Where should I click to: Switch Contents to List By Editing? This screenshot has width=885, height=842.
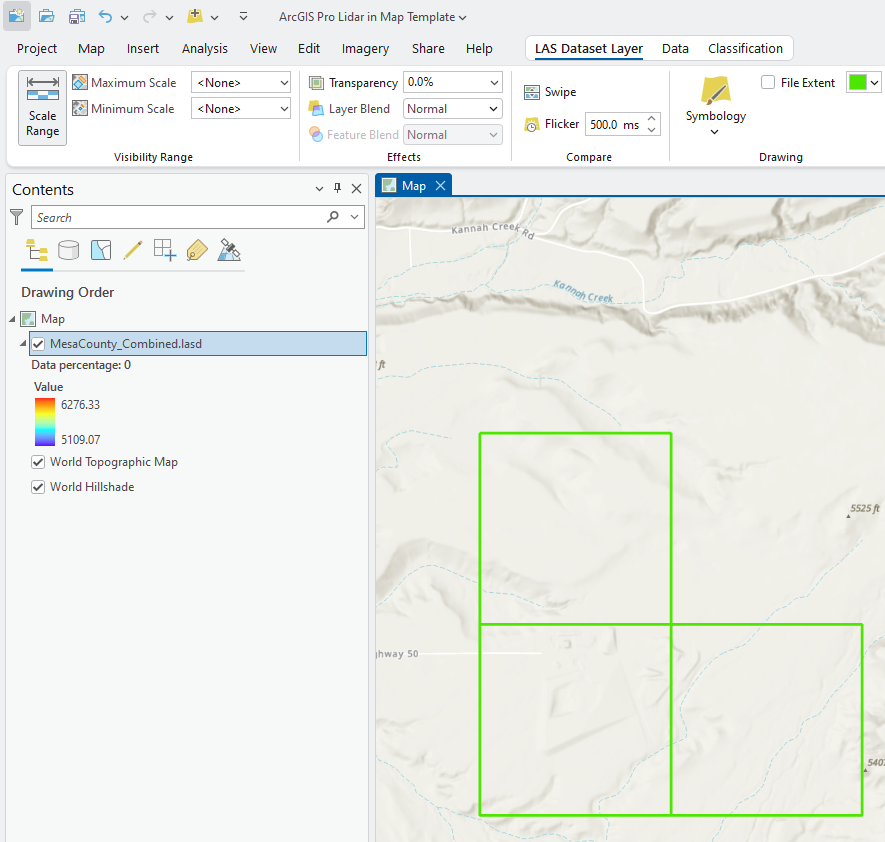coord(133,250)
